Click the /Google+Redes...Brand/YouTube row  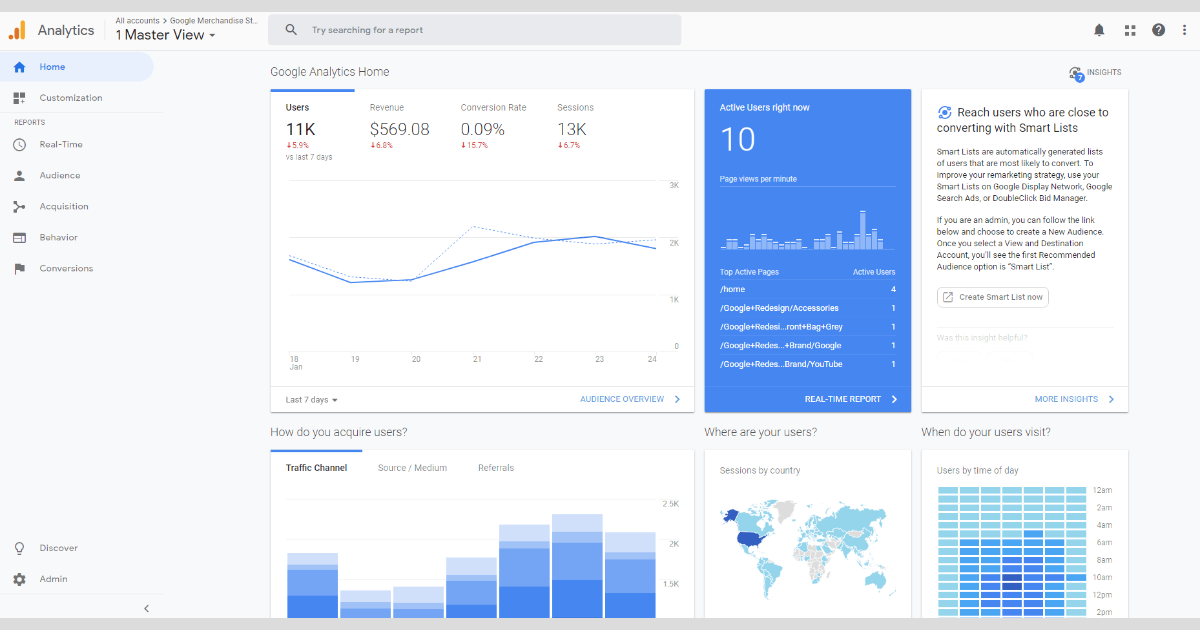coord(808,365)
